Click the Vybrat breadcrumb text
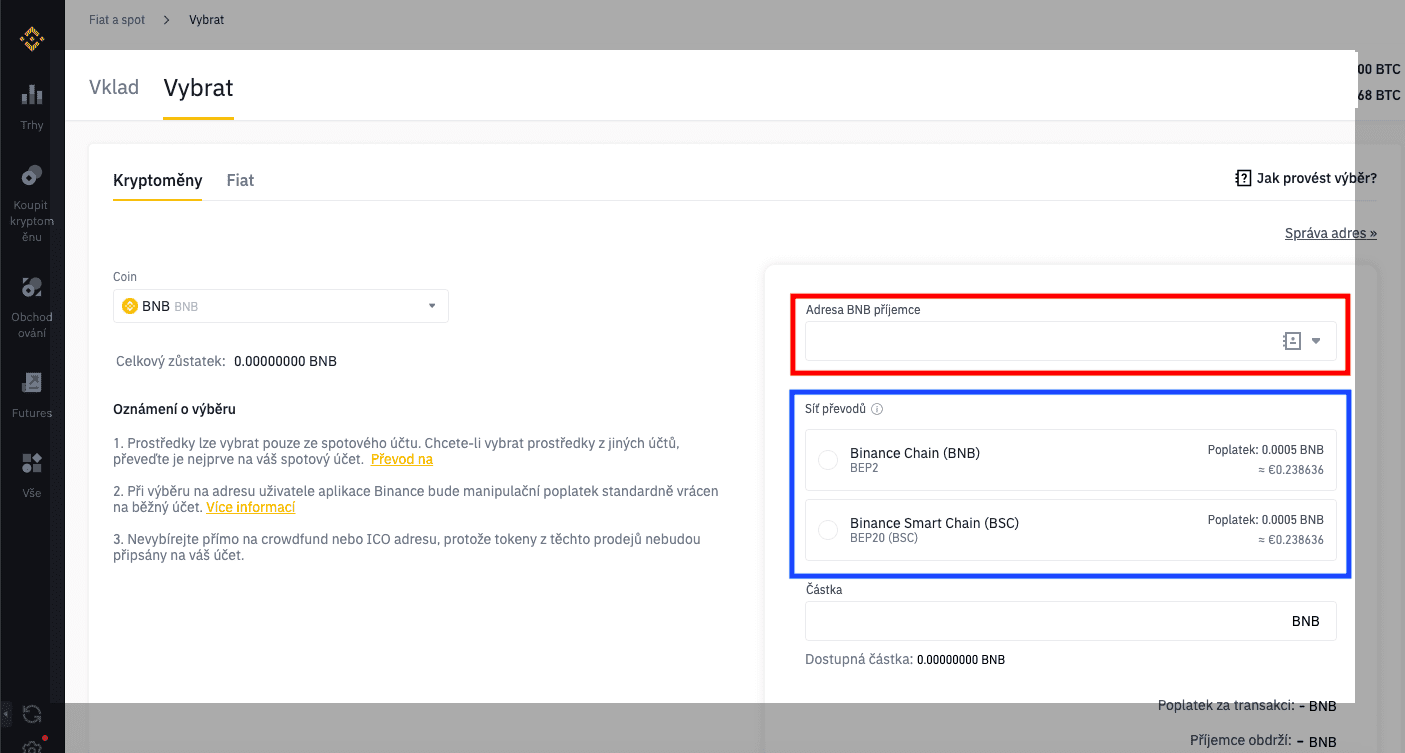Viewport: 1405px width, 753px height. 206,20
